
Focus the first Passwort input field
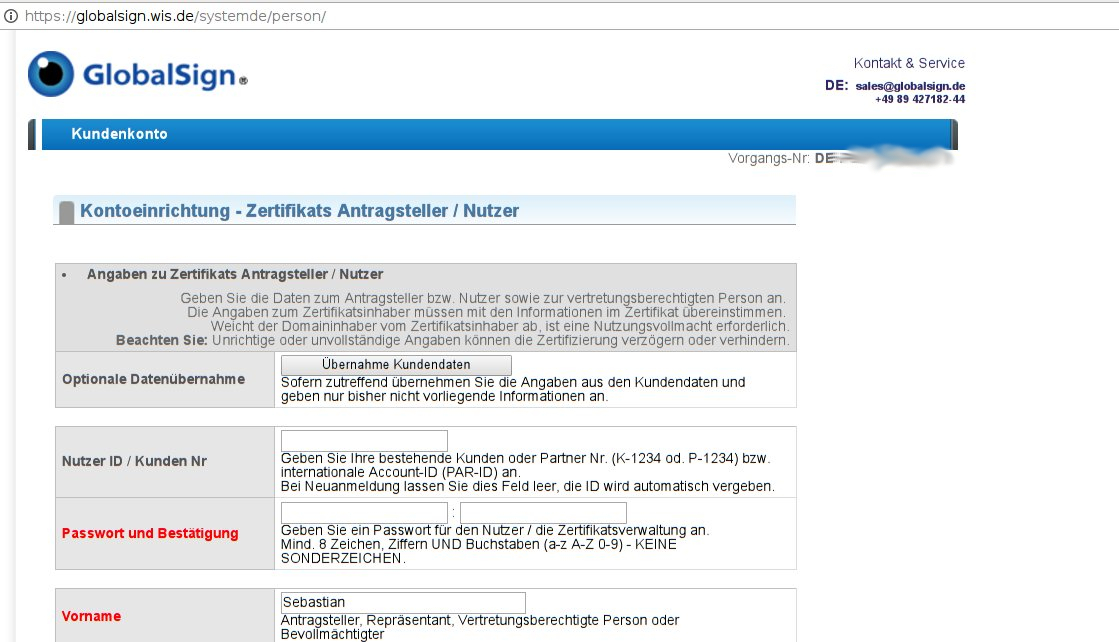tap(364, 512)
